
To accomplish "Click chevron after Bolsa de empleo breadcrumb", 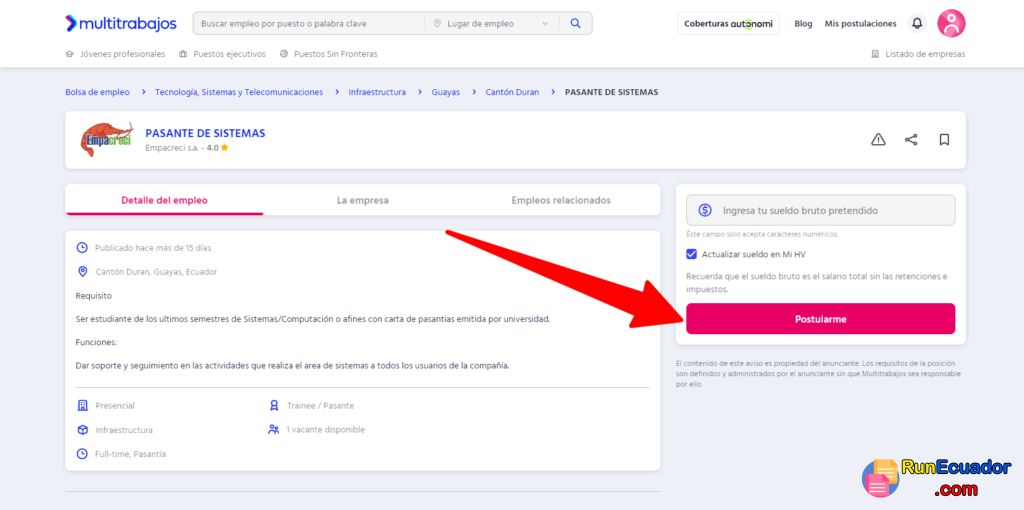I will 142,92.
